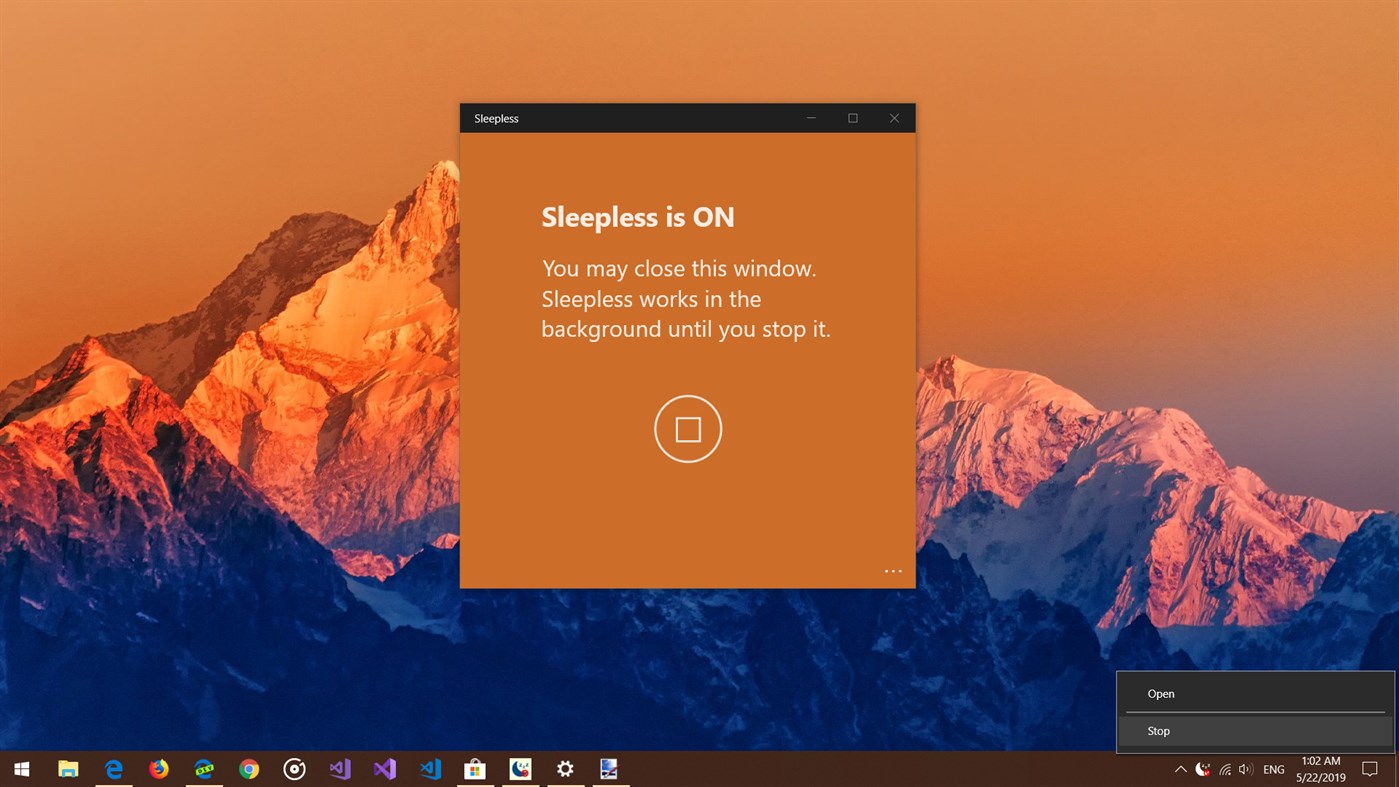
Task: Open Google Chrome from the taskbar
Action: [247, 769]
